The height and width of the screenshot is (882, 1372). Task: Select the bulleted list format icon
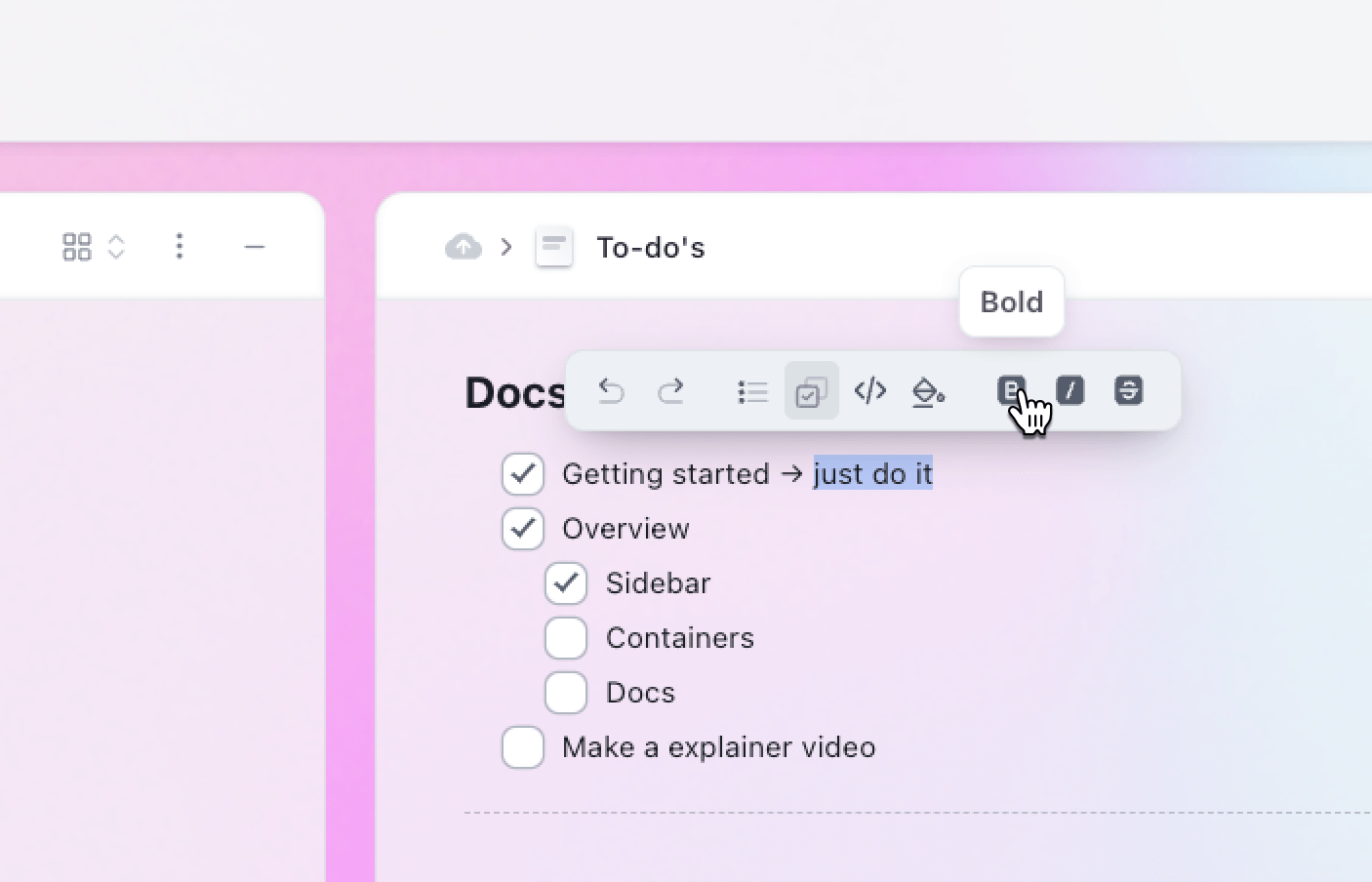coord(752,391)
